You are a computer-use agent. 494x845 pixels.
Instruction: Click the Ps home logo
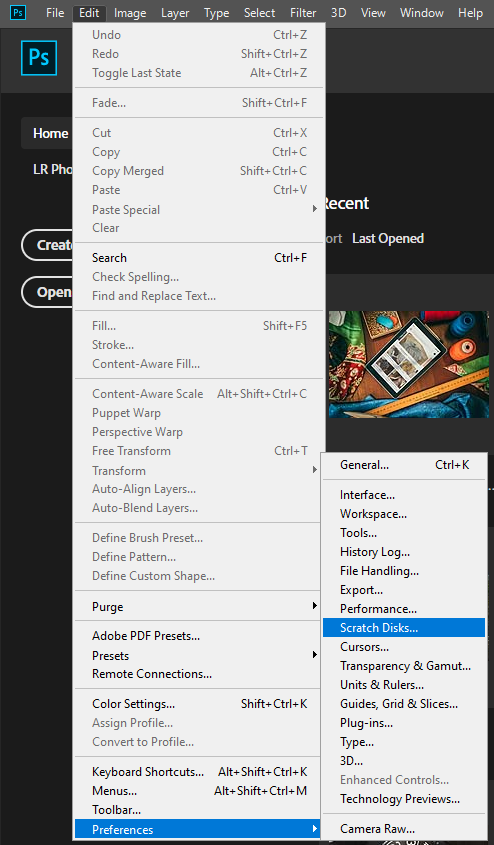(39, 58)
